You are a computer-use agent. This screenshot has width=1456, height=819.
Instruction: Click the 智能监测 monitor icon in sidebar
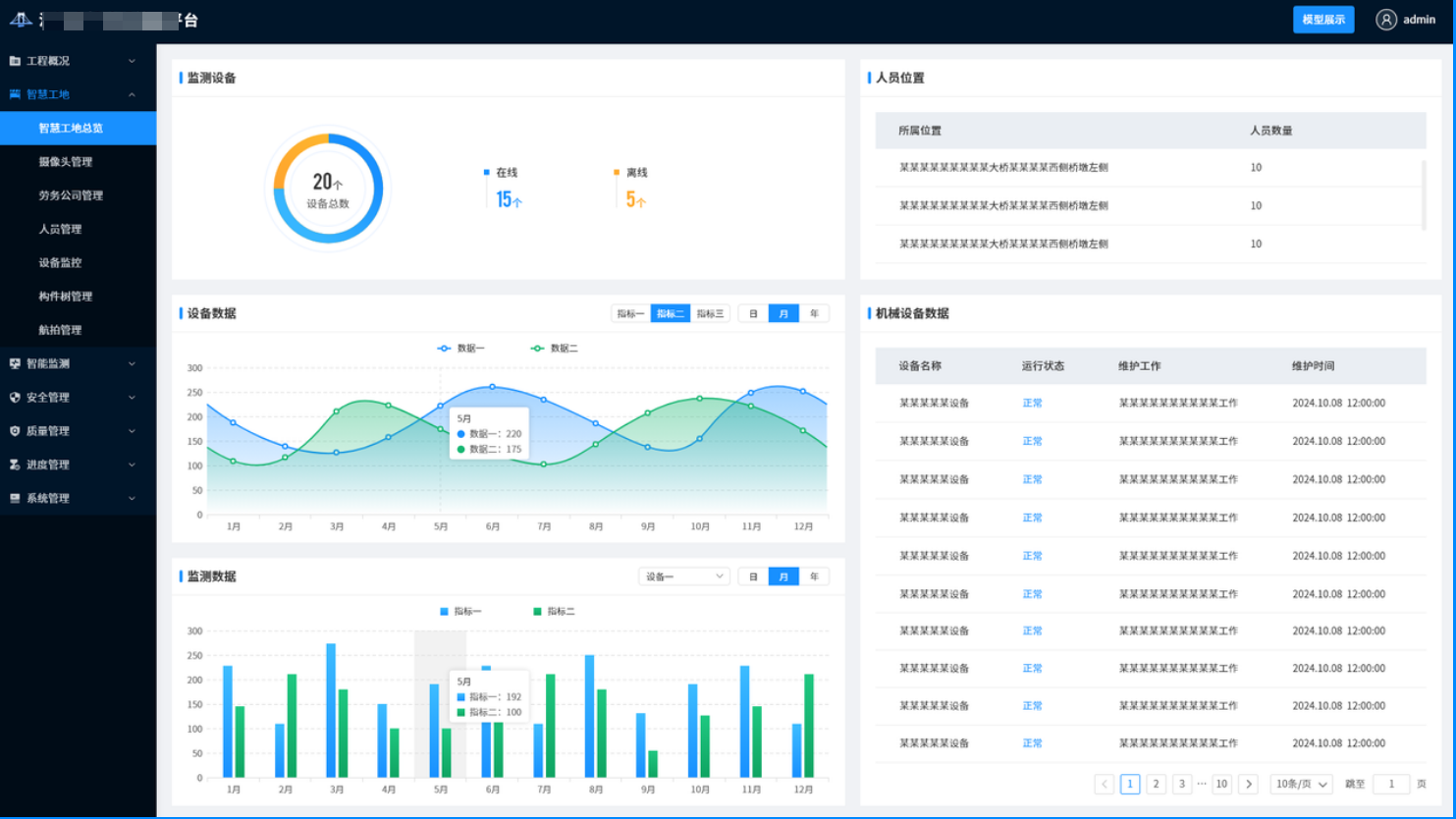(x=15, y=363)
